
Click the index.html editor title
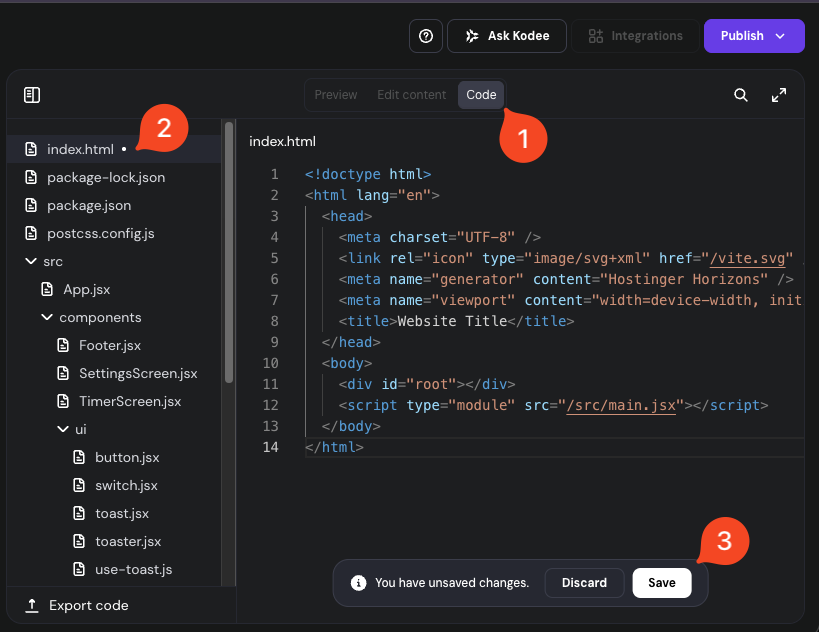point(283,142)
